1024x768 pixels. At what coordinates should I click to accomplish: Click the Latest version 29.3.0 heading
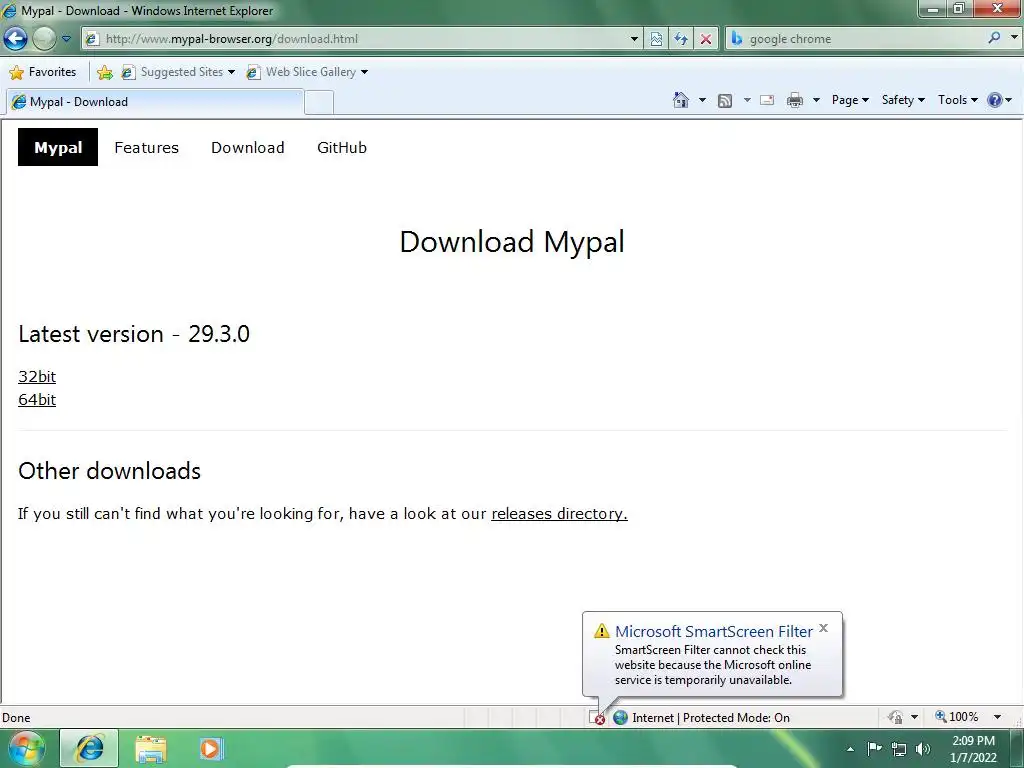(x=134, y=334)
